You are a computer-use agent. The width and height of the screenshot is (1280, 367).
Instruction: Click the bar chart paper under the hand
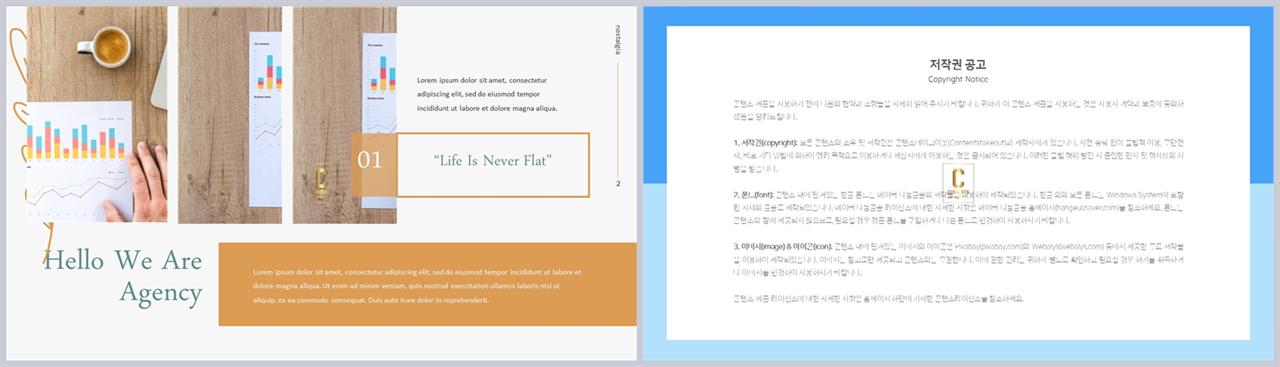pos(80,162)
